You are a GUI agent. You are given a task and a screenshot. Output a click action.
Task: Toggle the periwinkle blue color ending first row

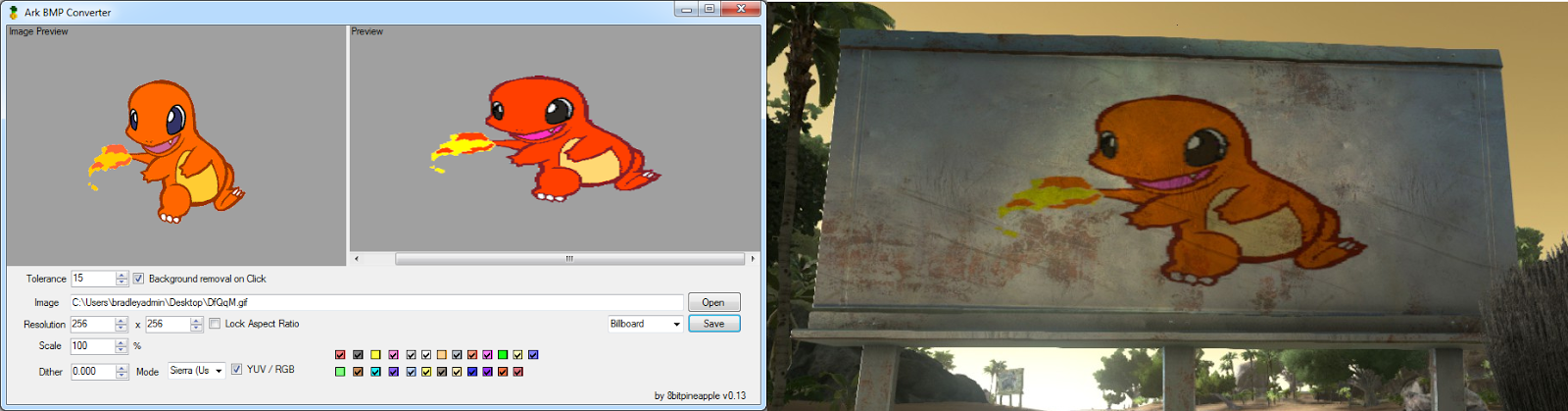click(x=533, y=355)
